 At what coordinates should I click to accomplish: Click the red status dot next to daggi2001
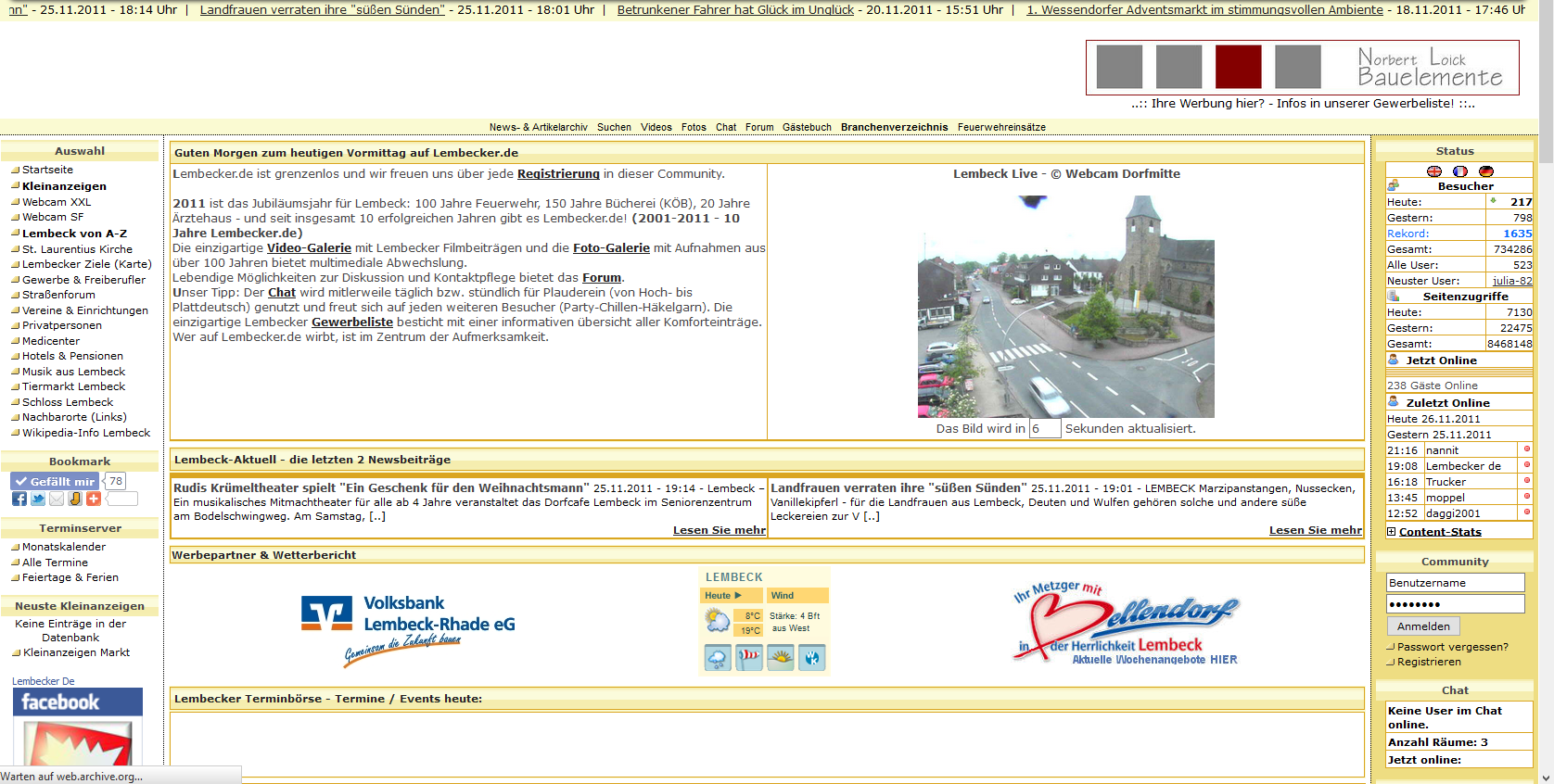1526,512
